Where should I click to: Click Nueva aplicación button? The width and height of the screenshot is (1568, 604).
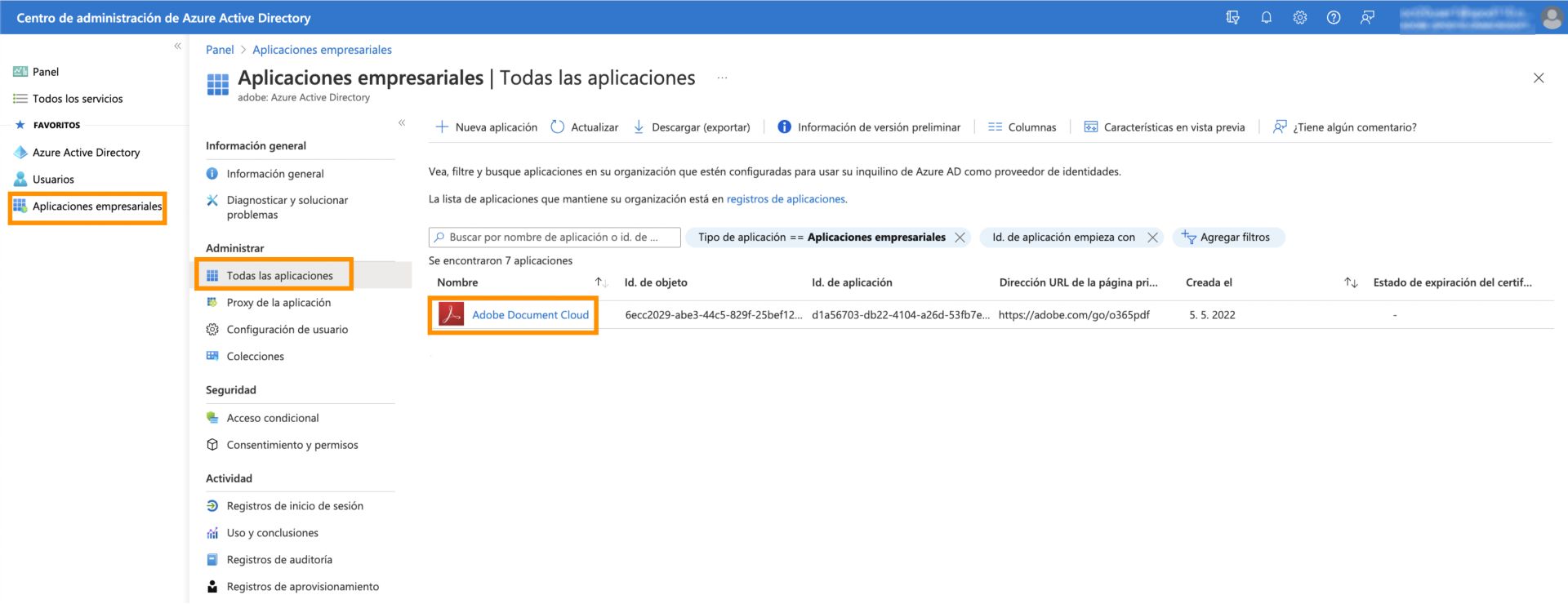point(486,127)
